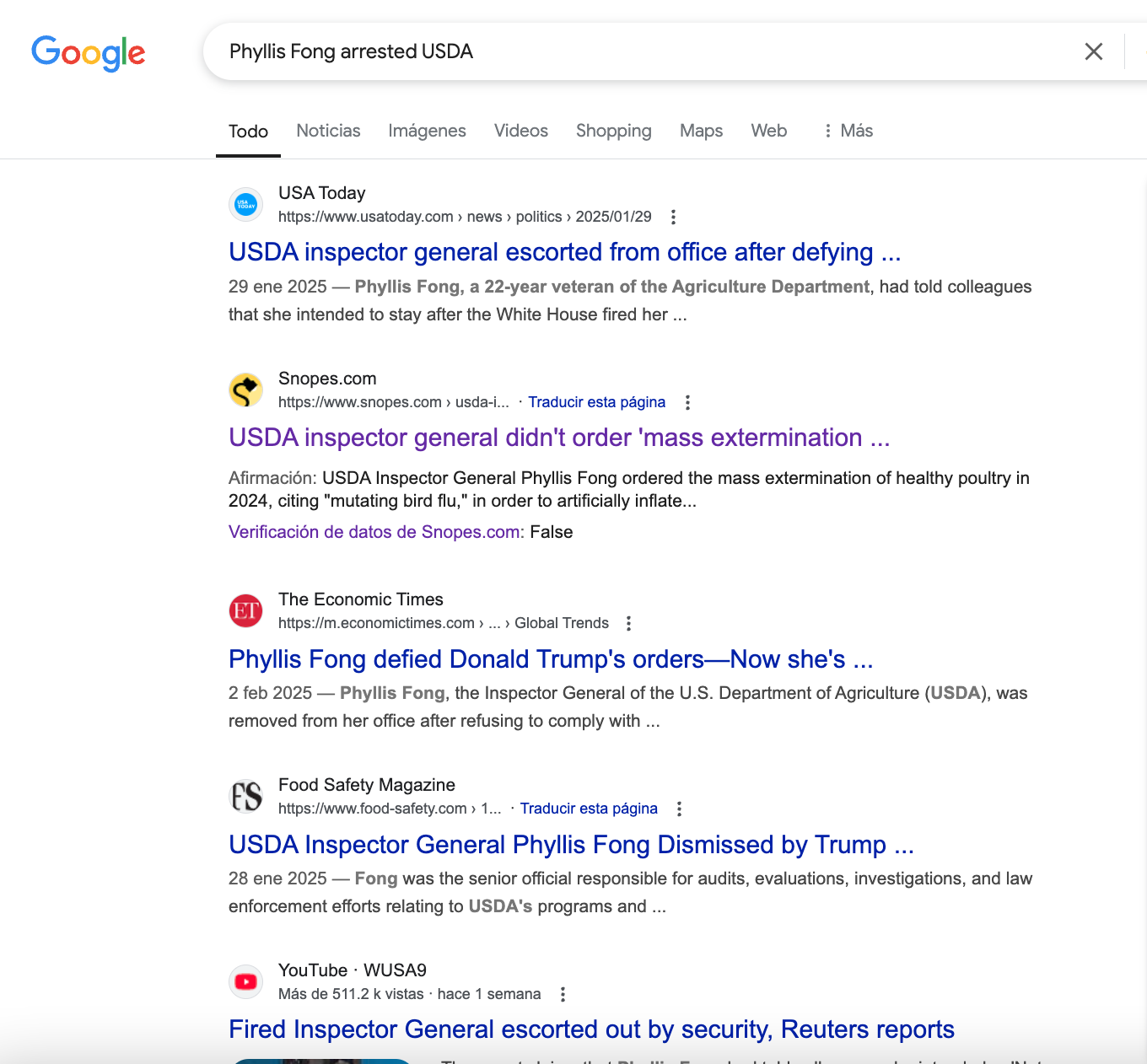This screenshot has height=1064, width=1147.
Task: Click the Food Safety Magazine FS favicon
Action: tap(246, 796)
